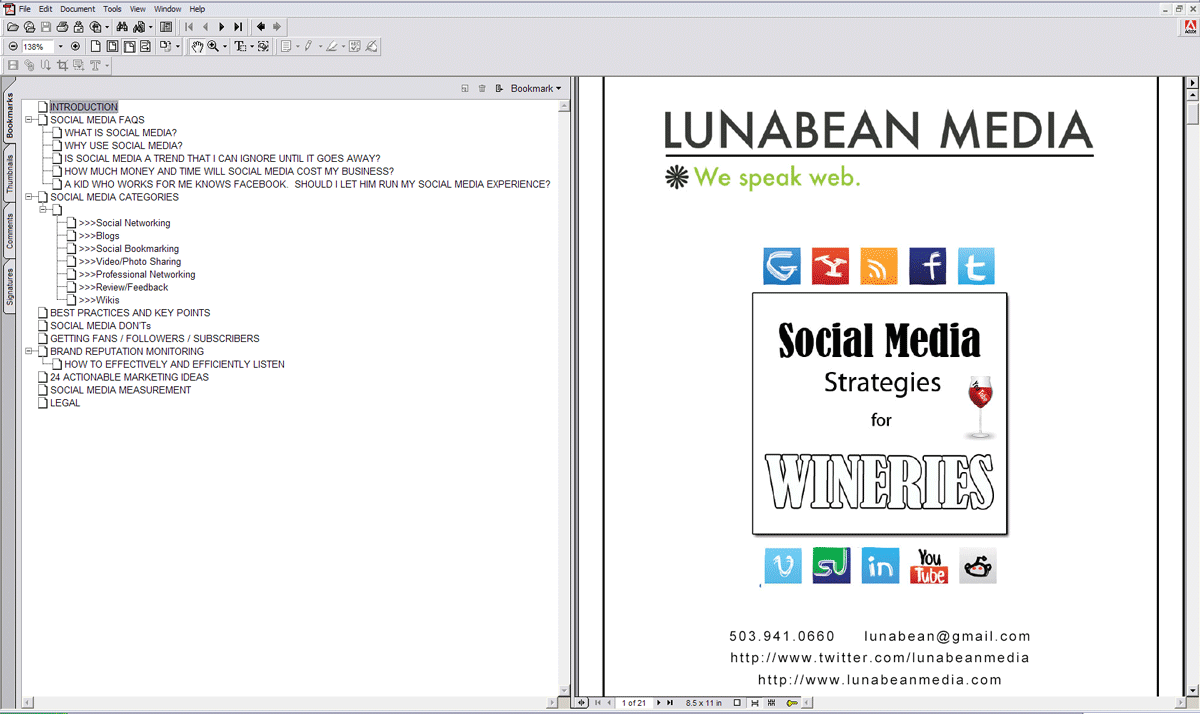Open the Zoom tool dropdown arrow

(225, 47)
